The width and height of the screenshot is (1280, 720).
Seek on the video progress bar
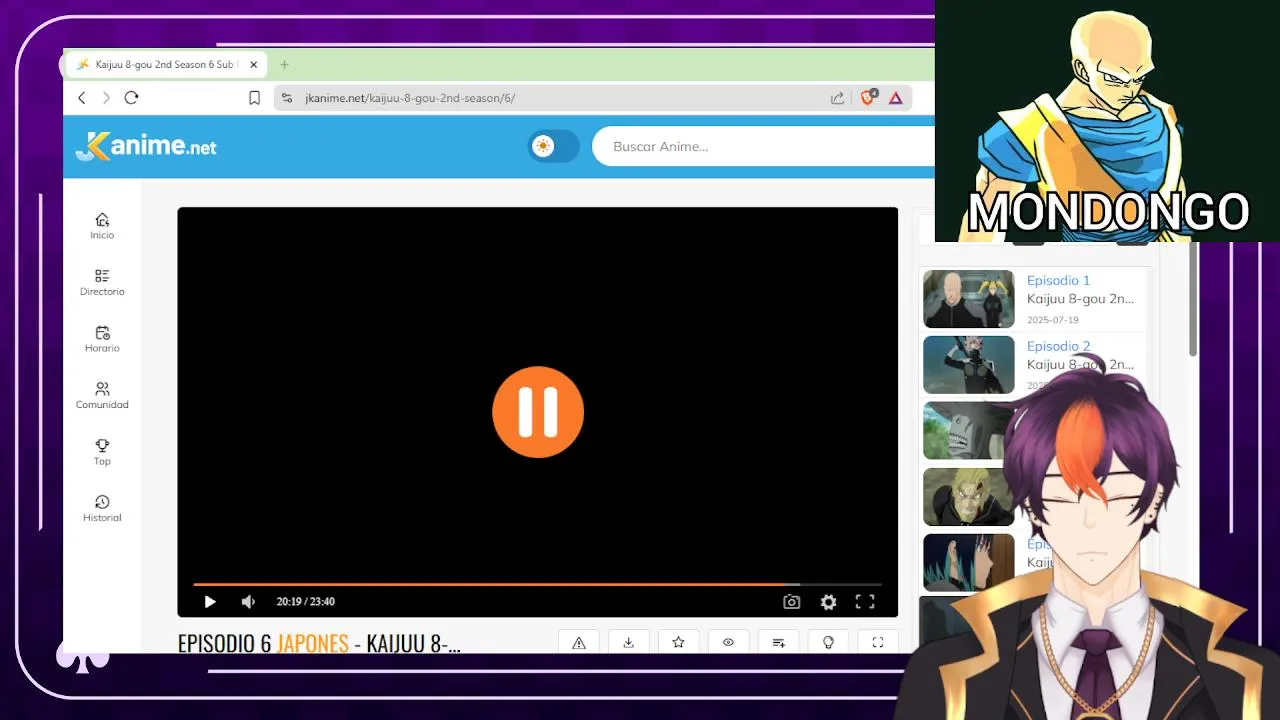[537, 584]
